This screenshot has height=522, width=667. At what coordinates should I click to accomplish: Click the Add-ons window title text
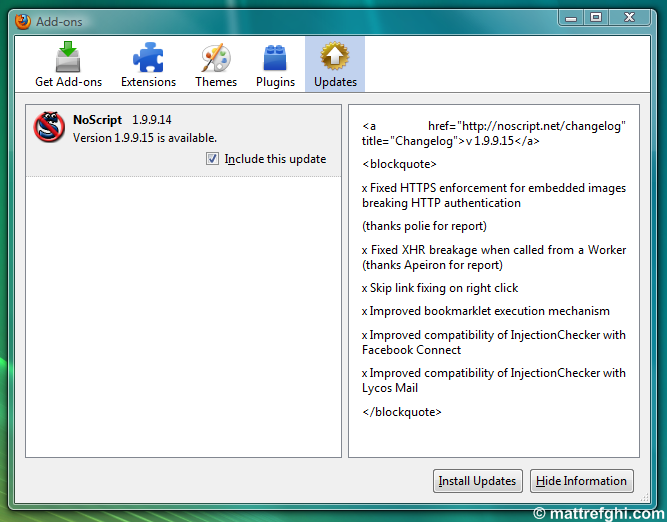click(x=59, y=22)
